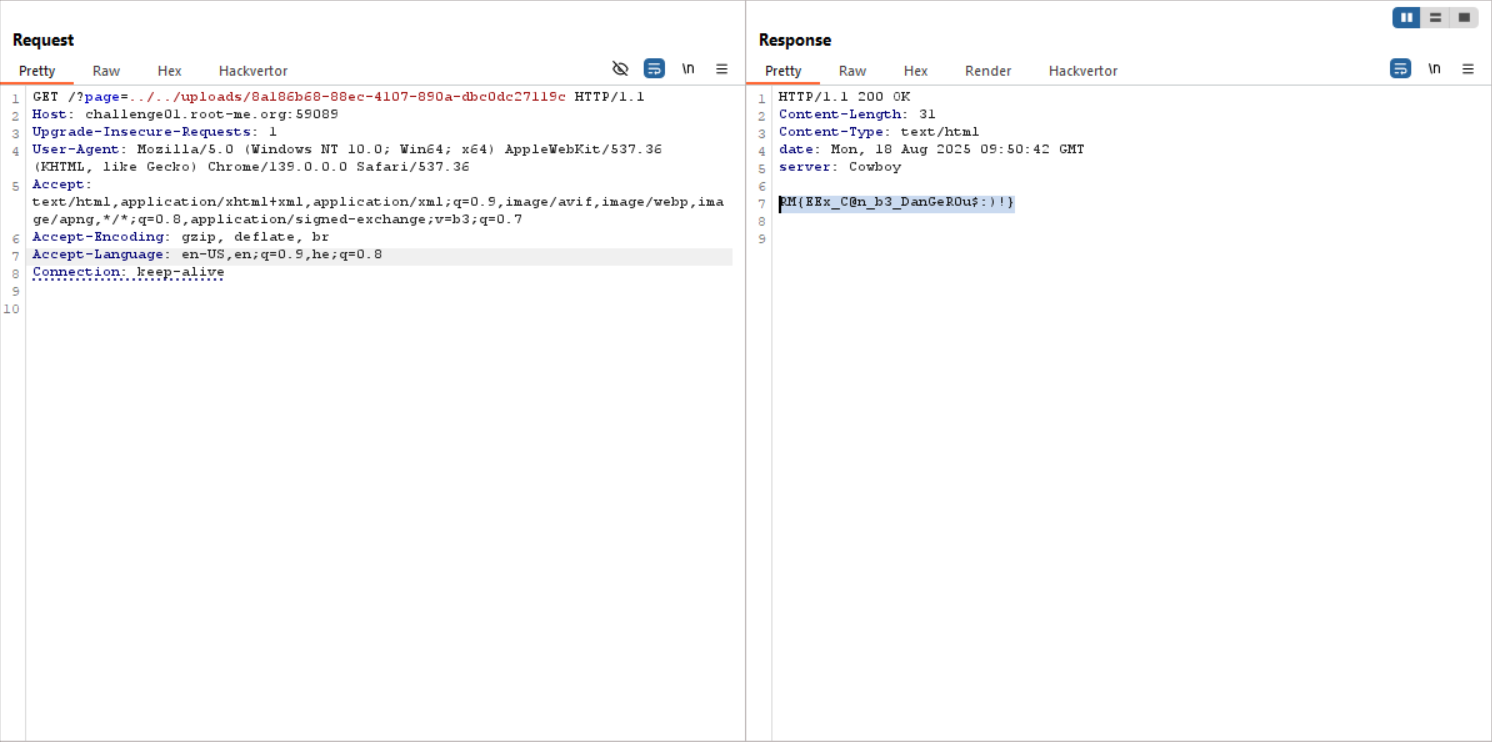
Task: Open the Raw tab in Request
Action: click(106, 71)
